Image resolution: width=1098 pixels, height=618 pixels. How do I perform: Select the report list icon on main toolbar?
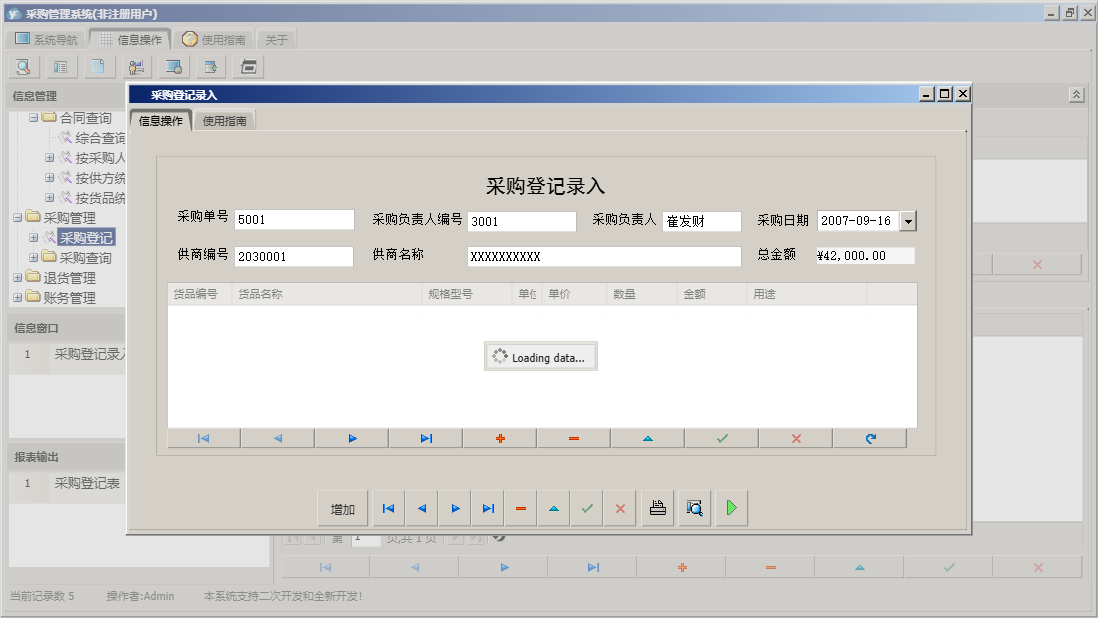click(x=60, y=66)
